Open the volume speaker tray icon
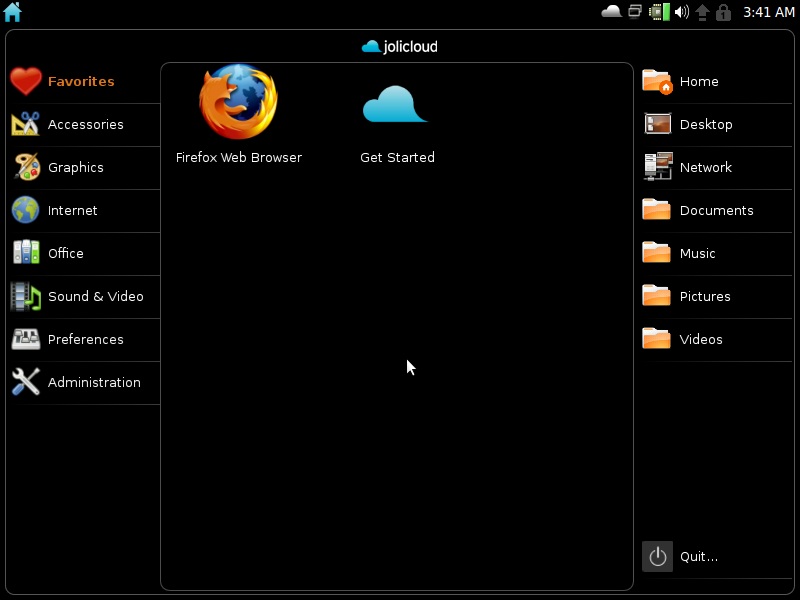Image resolution: width=800 pixels, height=600 pixels. [x=681, y=12]
